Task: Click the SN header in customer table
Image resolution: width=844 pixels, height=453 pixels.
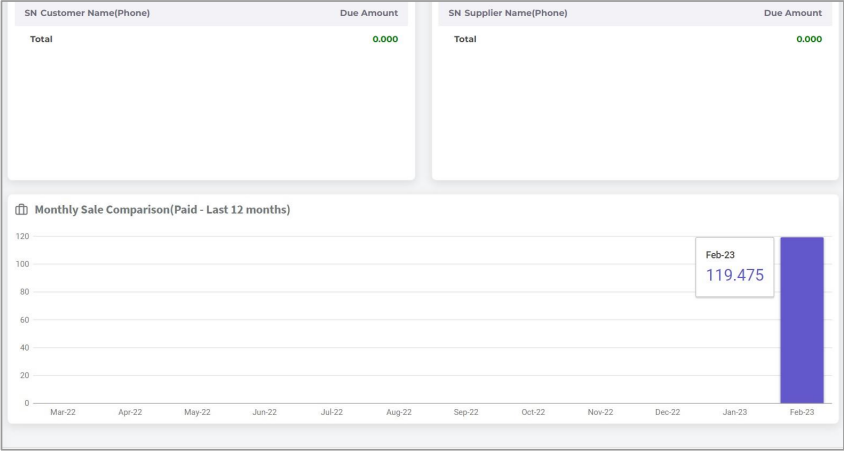Action: (31, 13)
